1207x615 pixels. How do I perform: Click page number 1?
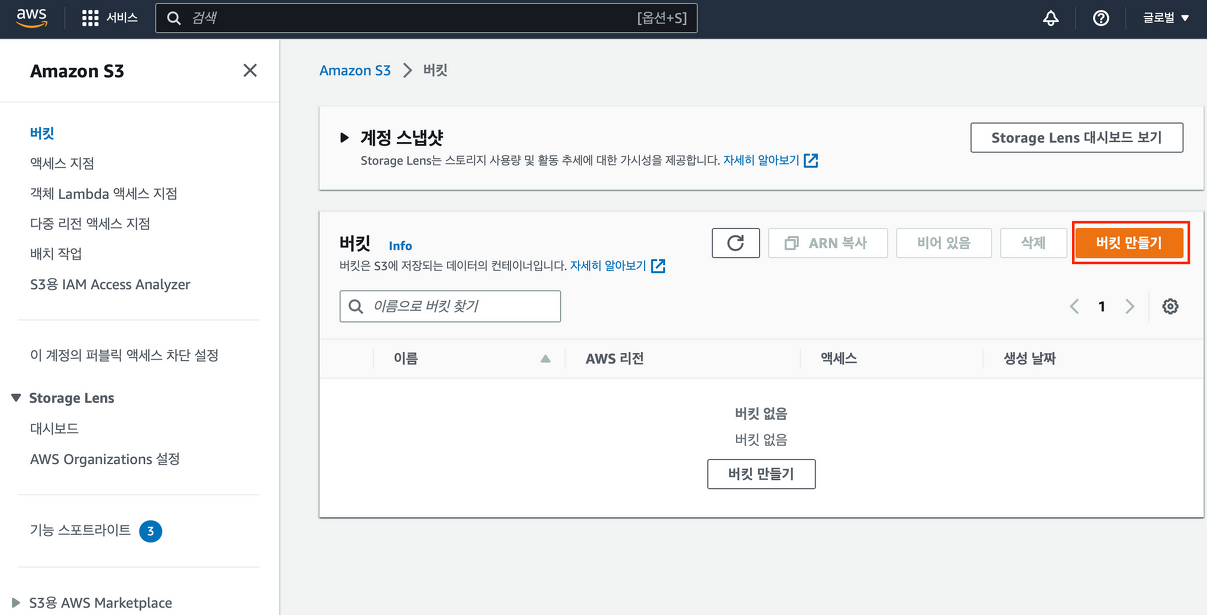[1102, 307]
